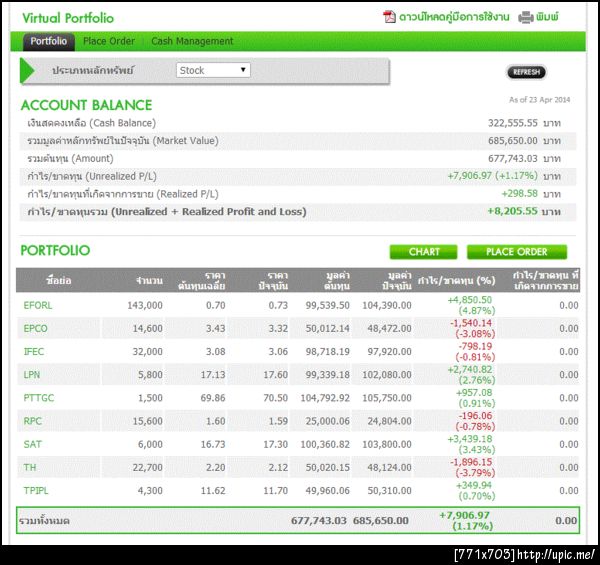Click the Cash Balance value 322,555.55
Screen dimensions: 600x565
click(513, 123)
